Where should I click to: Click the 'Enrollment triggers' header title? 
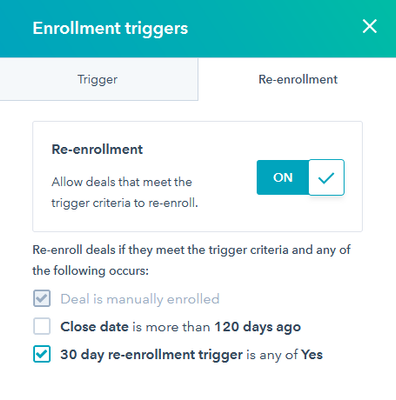[x=110, y=29]
